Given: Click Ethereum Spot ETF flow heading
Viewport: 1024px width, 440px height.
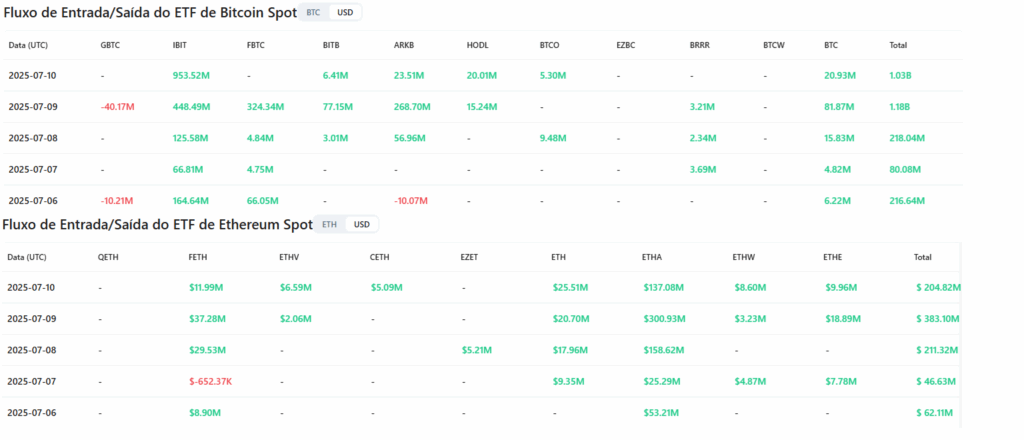Looking at the screenshot, I should 157,225.
